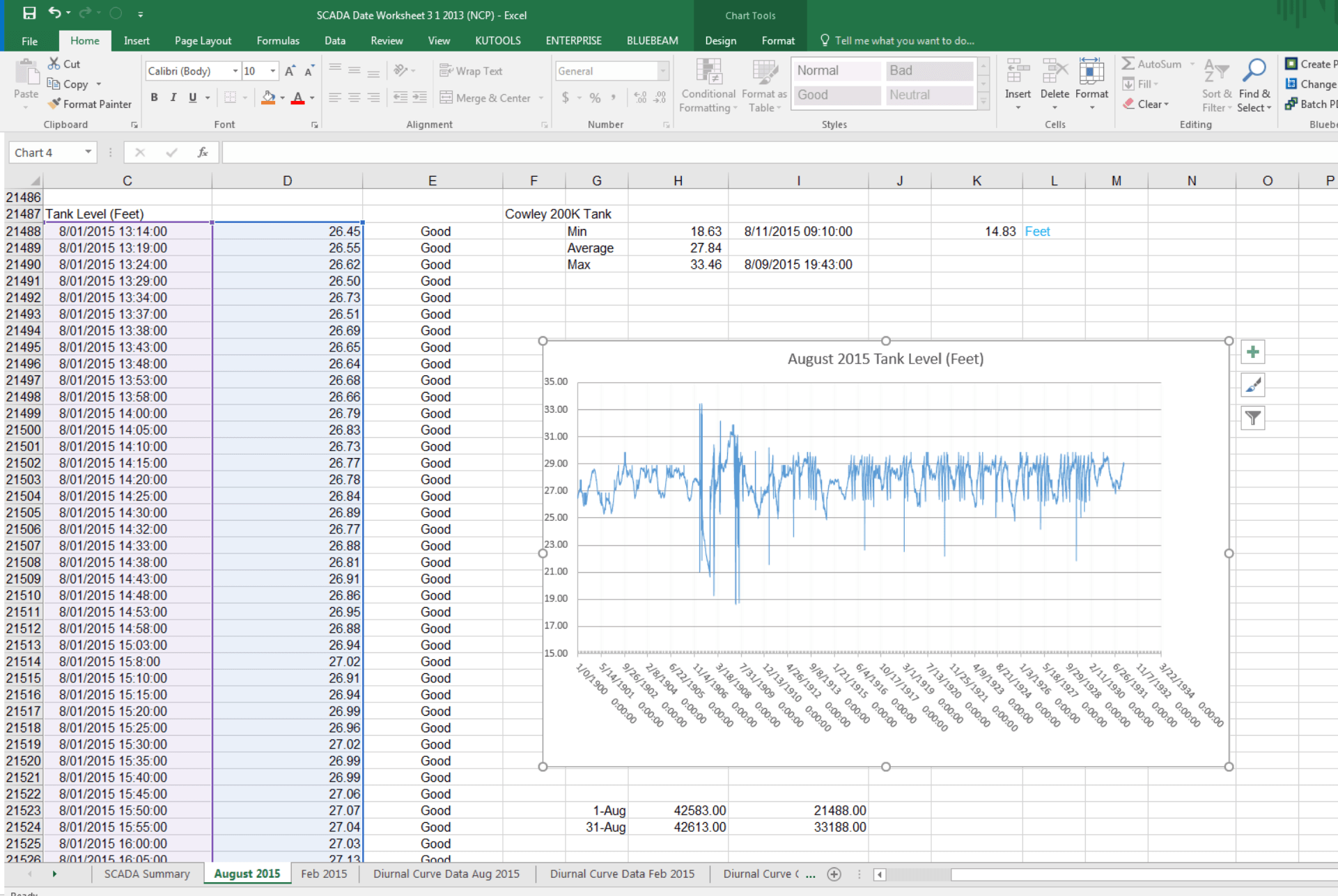Open Conditional Formatting options
The image size is (1338, 896).
pos(708,85)
